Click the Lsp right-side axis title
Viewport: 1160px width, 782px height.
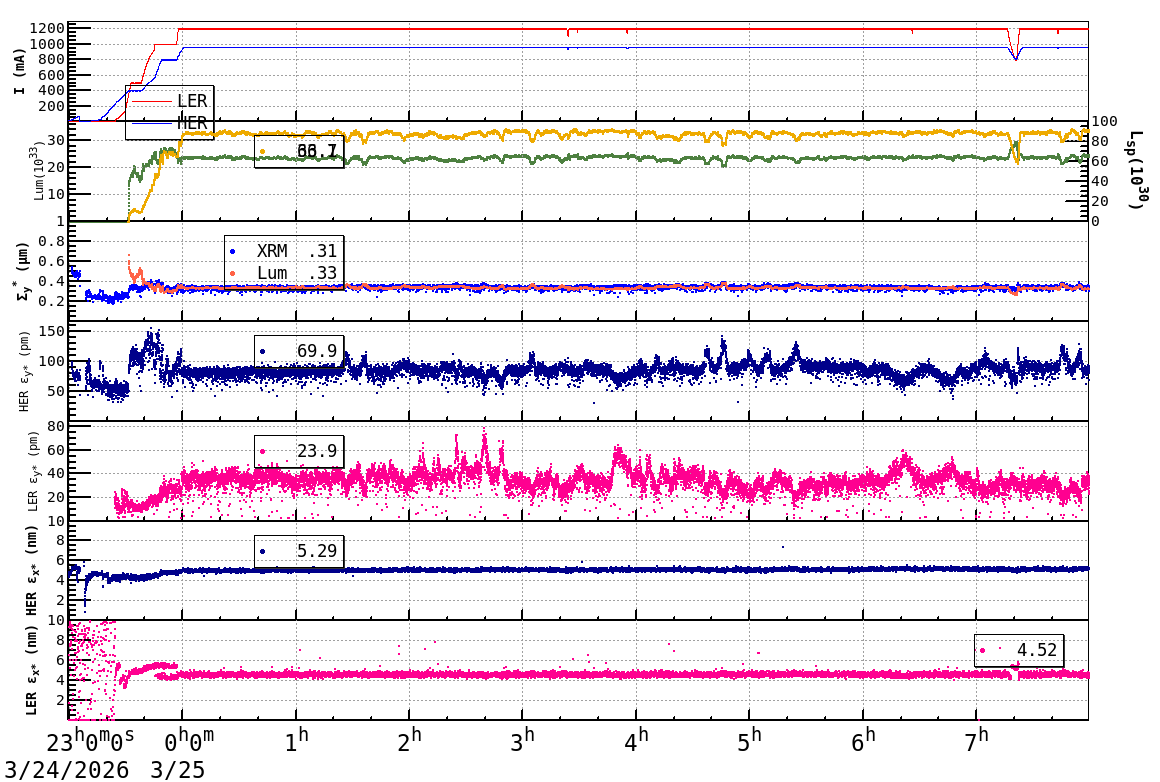pos(1135,170)
